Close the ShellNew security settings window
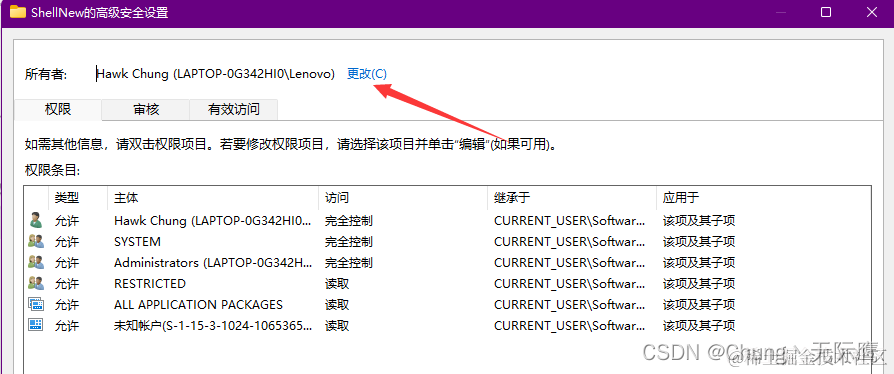894x374 pixels. [872, 12]
